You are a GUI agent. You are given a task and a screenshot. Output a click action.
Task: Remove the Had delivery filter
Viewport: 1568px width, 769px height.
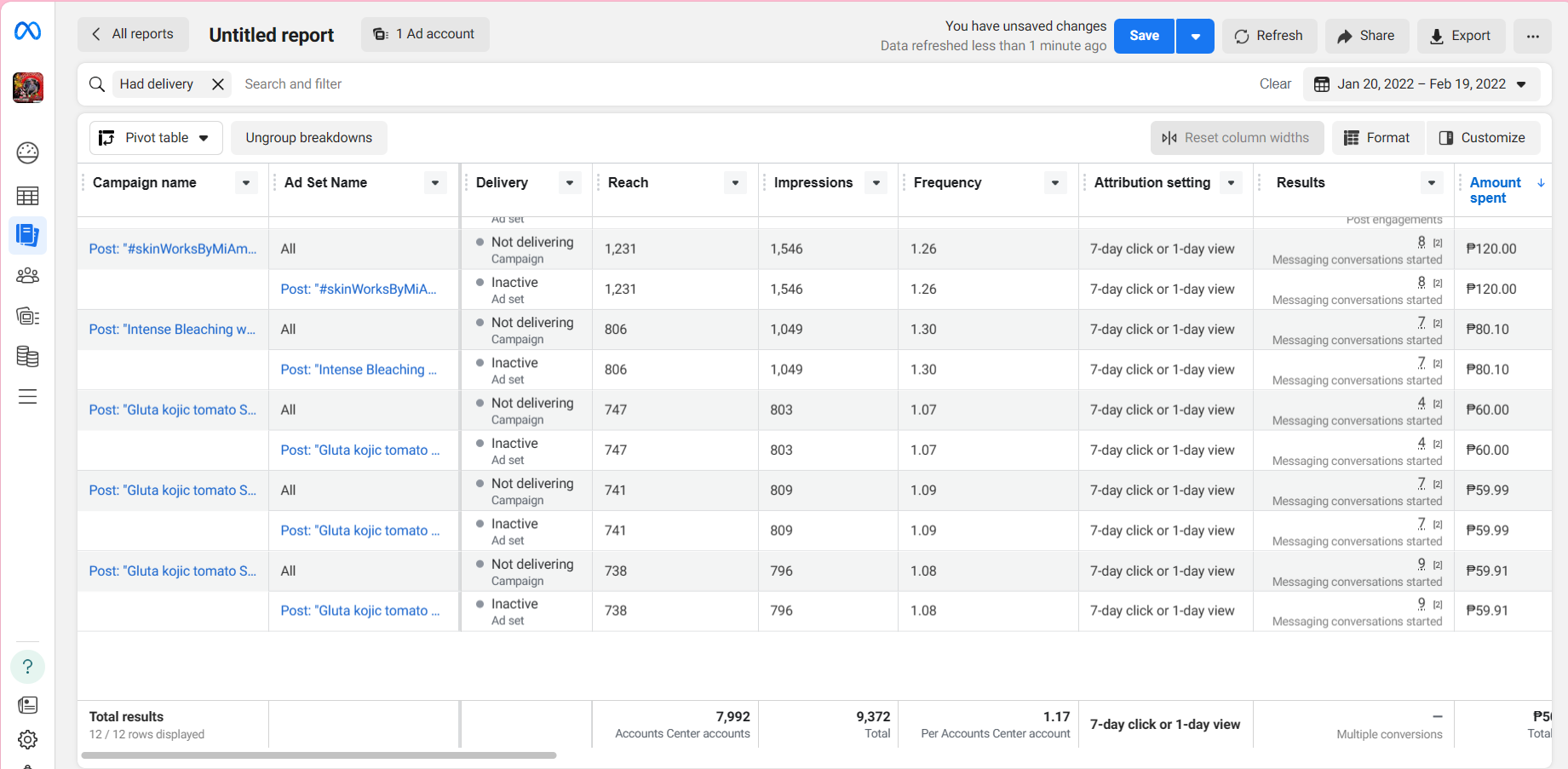click(x=218, y=84)
